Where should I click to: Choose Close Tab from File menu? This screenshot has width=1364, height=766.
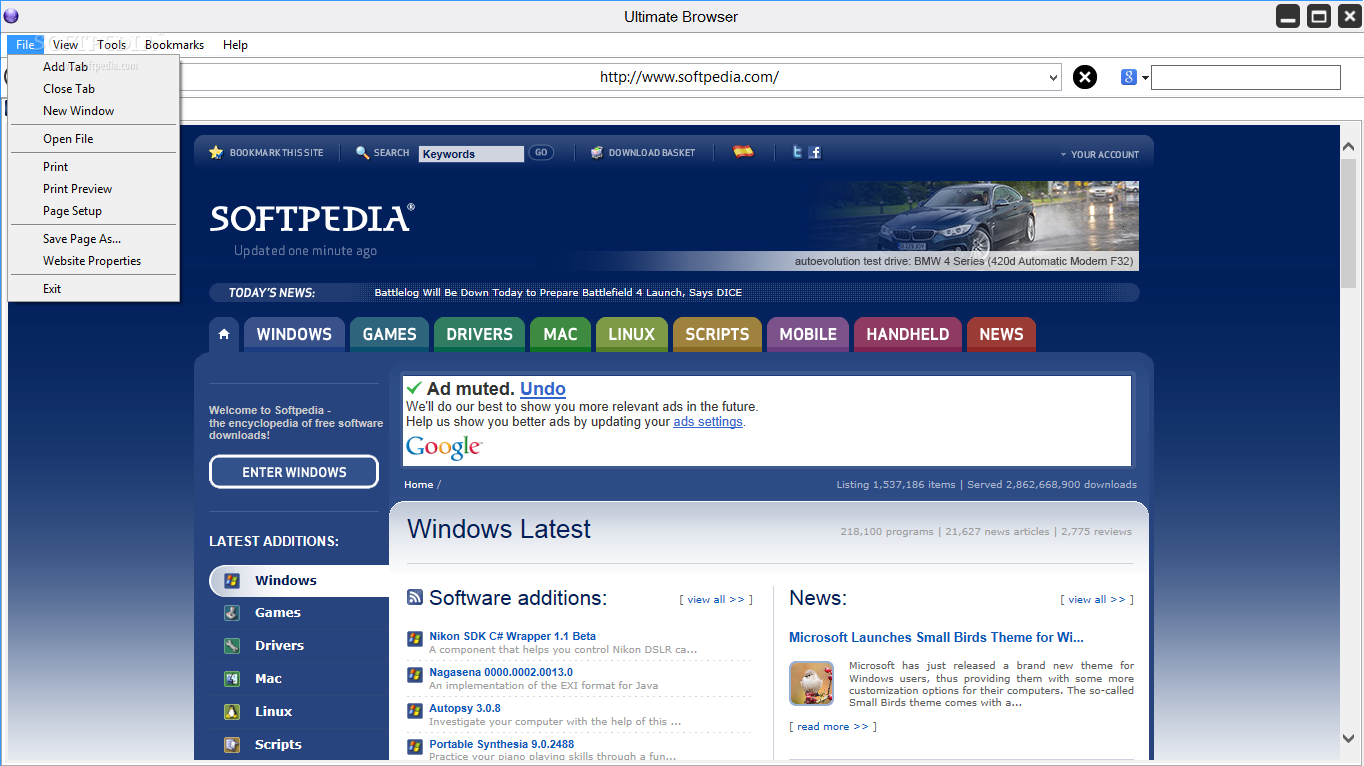pyautogui.click(x=93, y=89)
